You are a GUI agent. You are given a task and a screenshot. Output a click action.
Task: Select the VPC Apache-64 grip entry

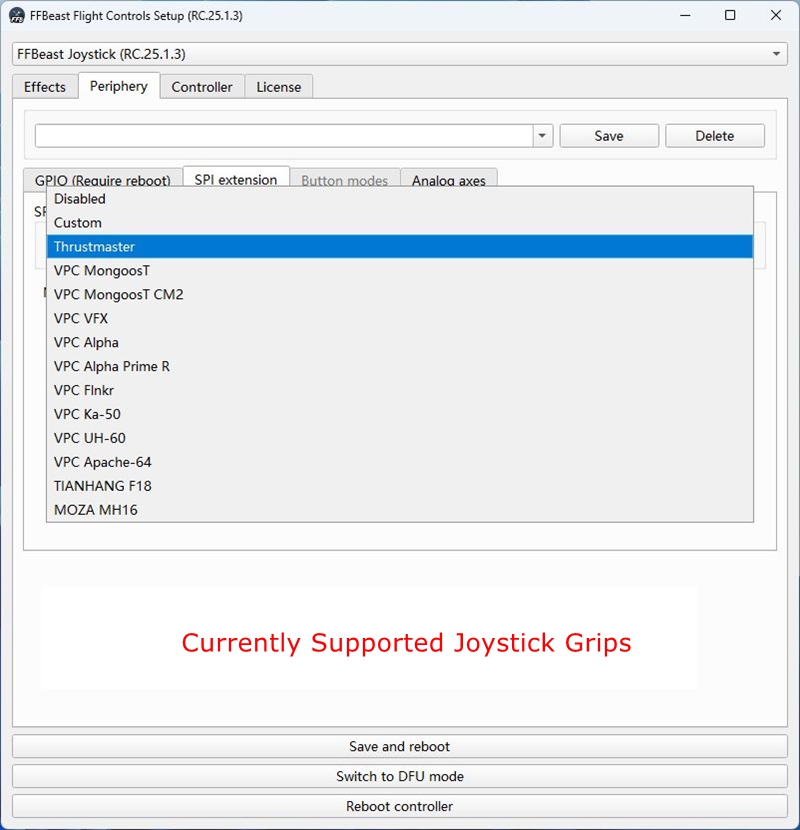(103, 462)
